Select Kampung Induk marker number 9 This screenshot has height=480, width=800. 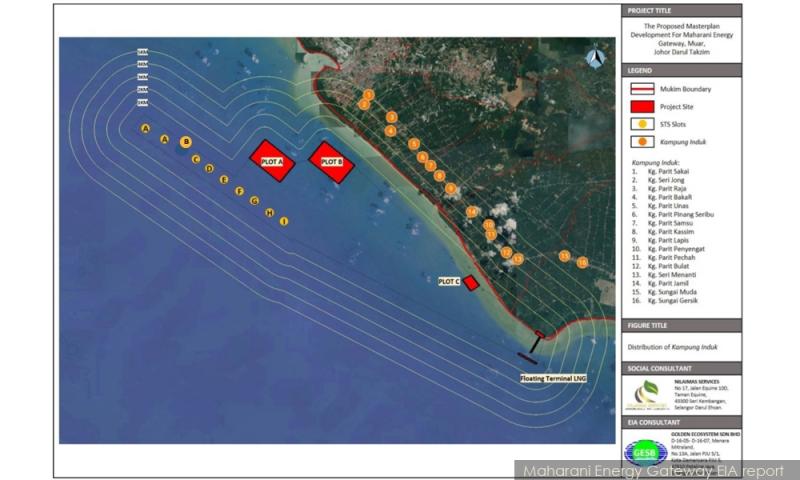point(451,188)
